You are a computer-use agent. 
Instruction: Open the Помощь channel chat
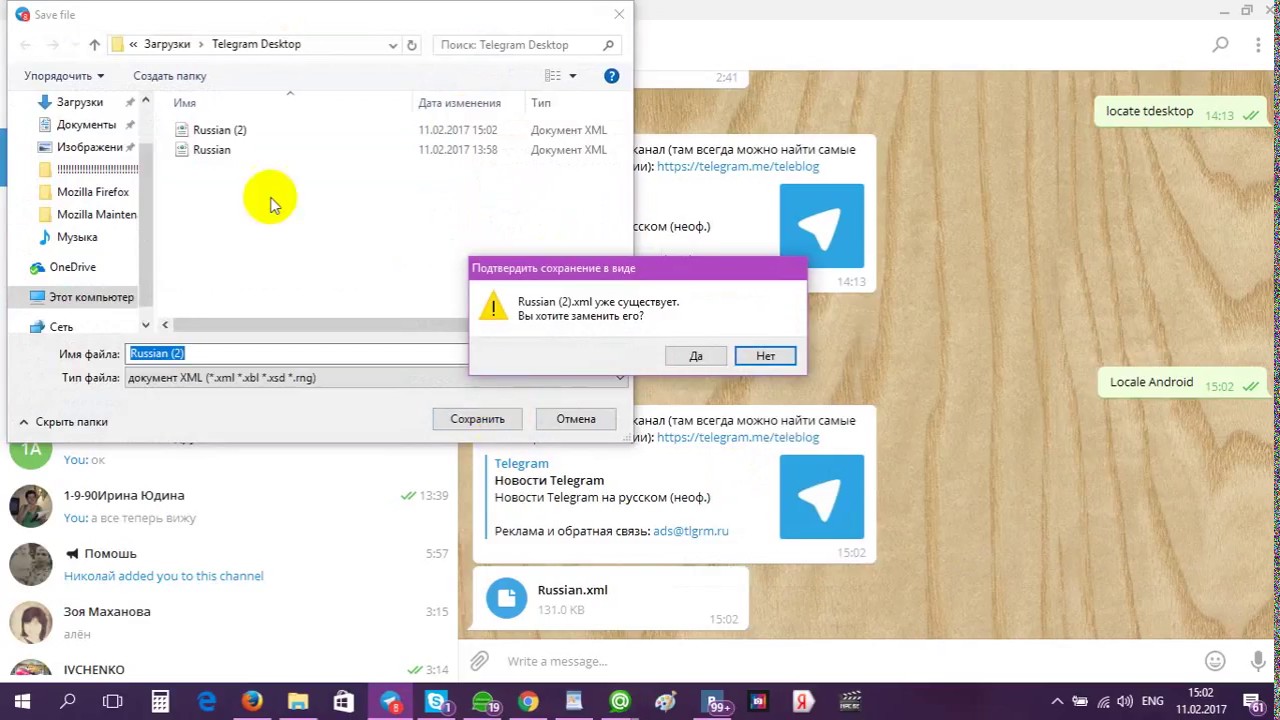[x=229, y=564]
